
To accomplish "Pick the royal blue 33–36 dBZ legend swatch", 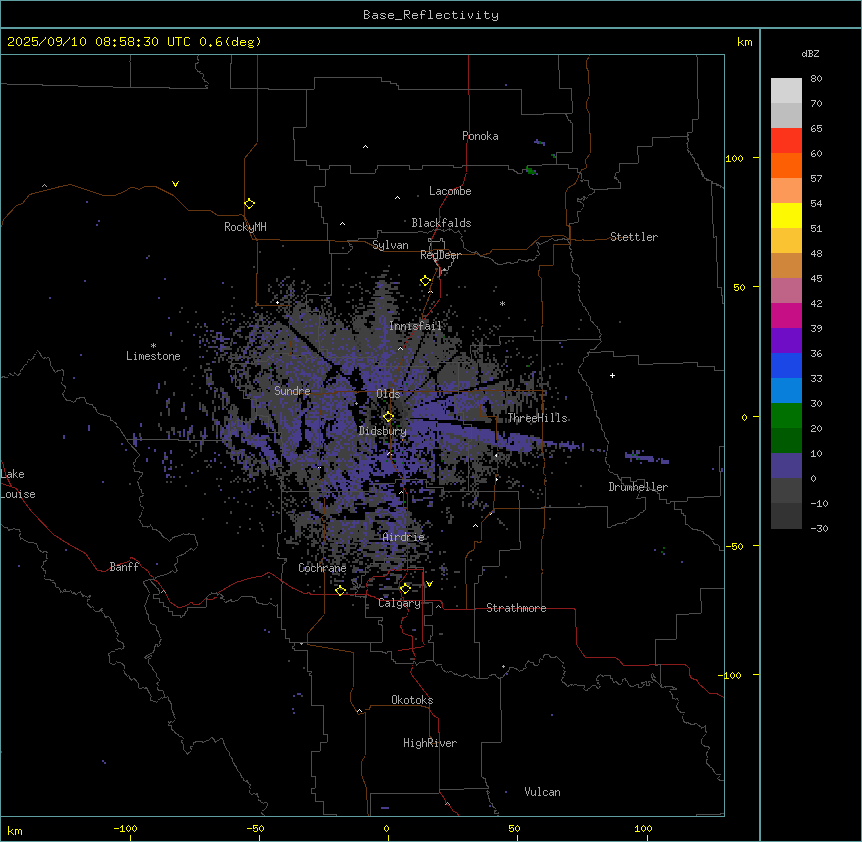I will click(786, 365).
